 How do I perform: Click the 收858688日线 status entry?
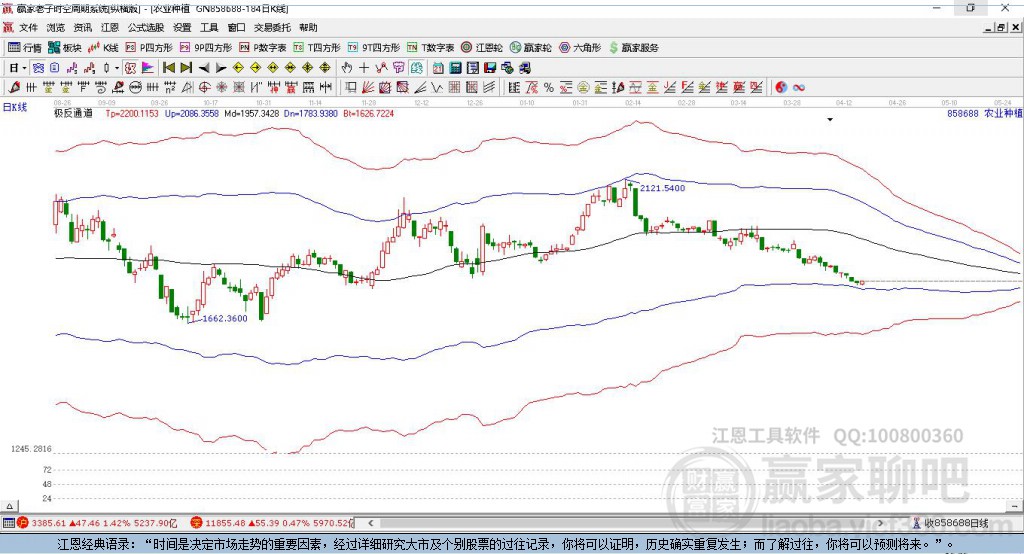[950, 523]
